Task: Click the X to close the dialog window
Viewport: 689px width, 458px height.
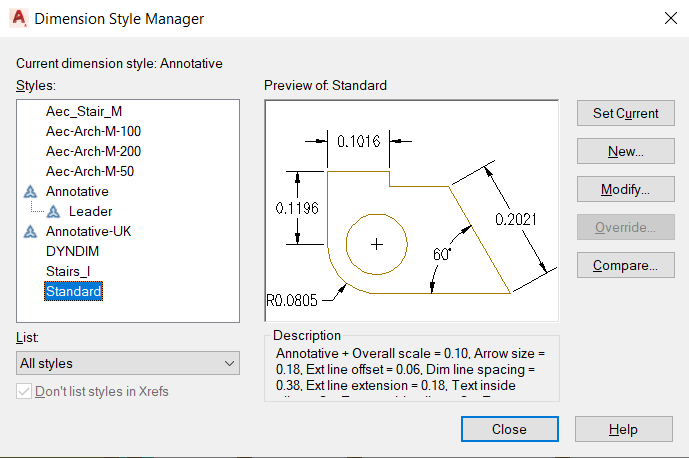Action: 671,18
